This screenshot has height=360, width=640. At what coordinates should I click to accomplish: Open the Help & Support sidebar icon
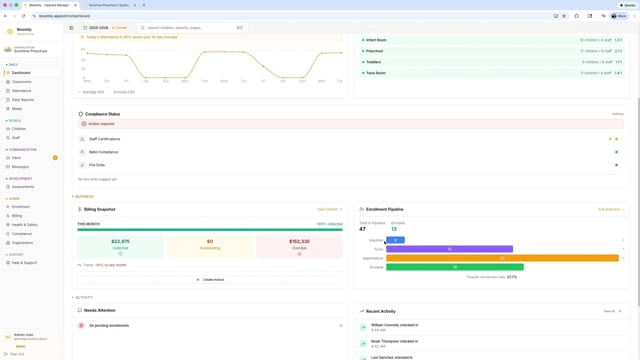[x=8, y=262]
